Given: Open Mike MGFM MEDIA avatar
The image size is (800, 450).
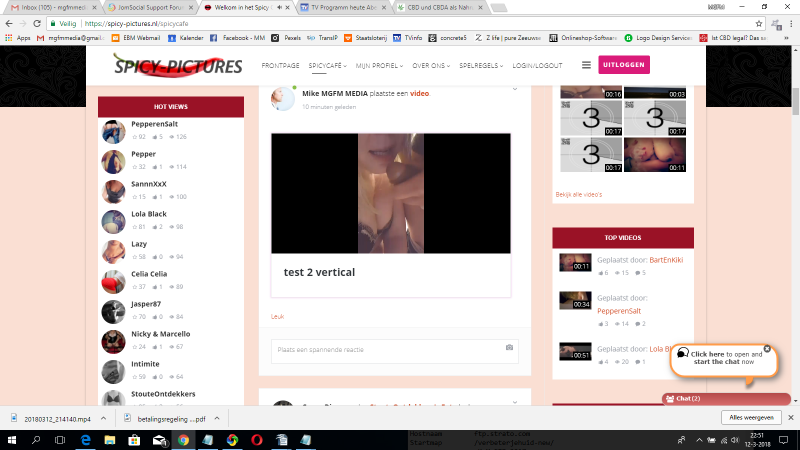Looking at the screenshot, I should [x=283, y=98].
